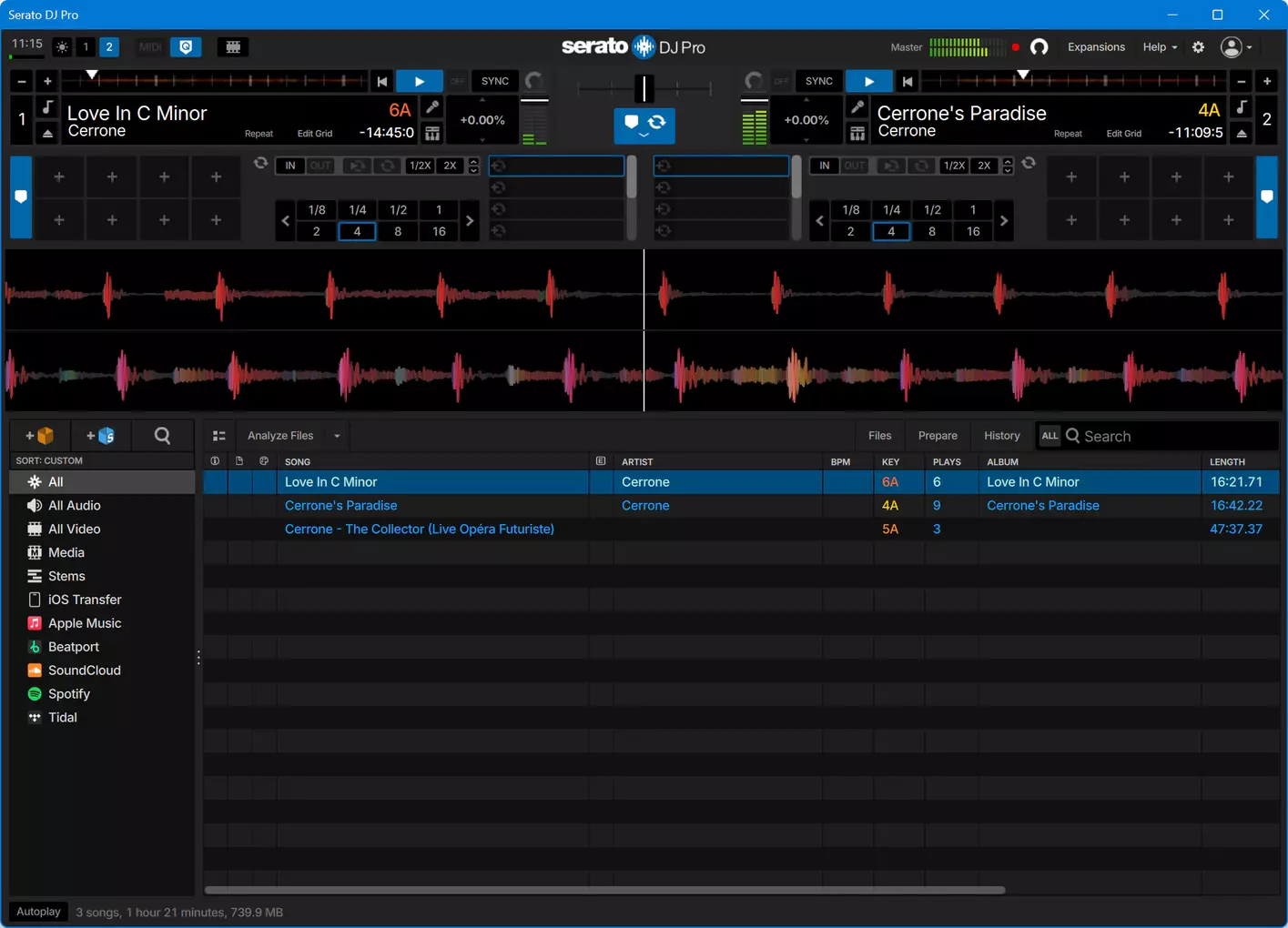Viewport: 1288px width, 928px height.
Task: Click in the library Search field
Action: pos(1169,437)
